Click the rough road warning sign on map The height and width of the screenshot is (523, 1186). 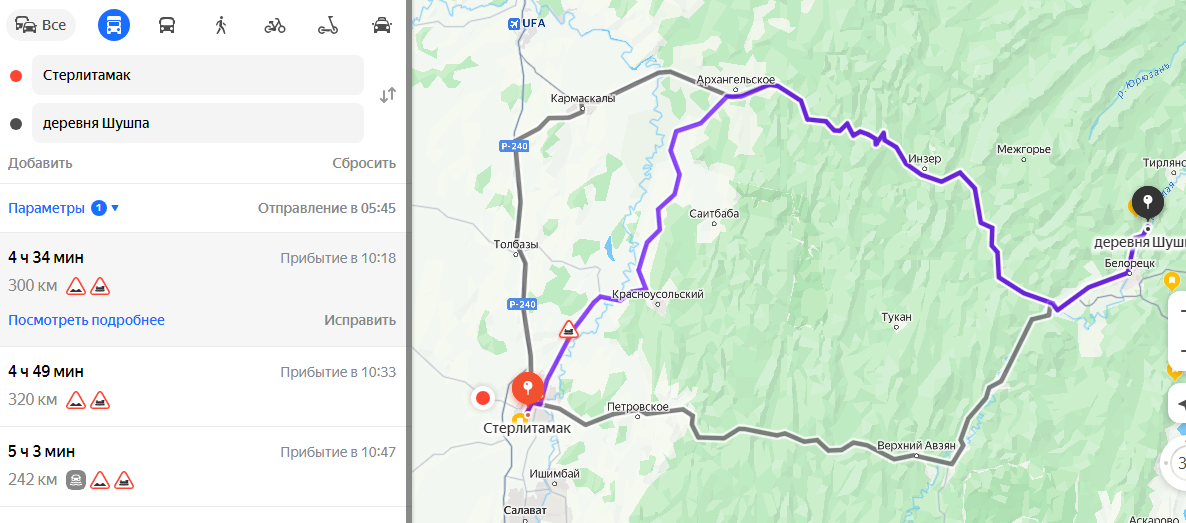[x=569, y=330]
